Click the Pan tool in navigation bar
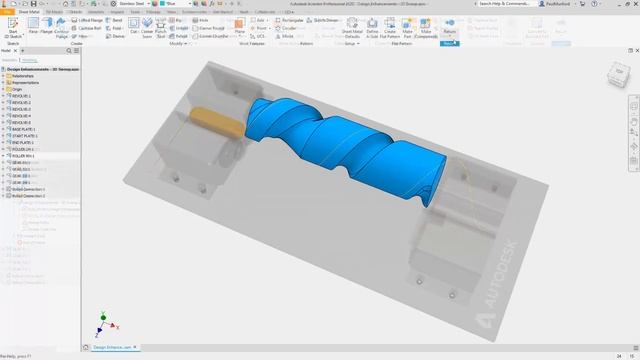Image resolution: width=640 pixels, height=360 pixels. [634, 121]
